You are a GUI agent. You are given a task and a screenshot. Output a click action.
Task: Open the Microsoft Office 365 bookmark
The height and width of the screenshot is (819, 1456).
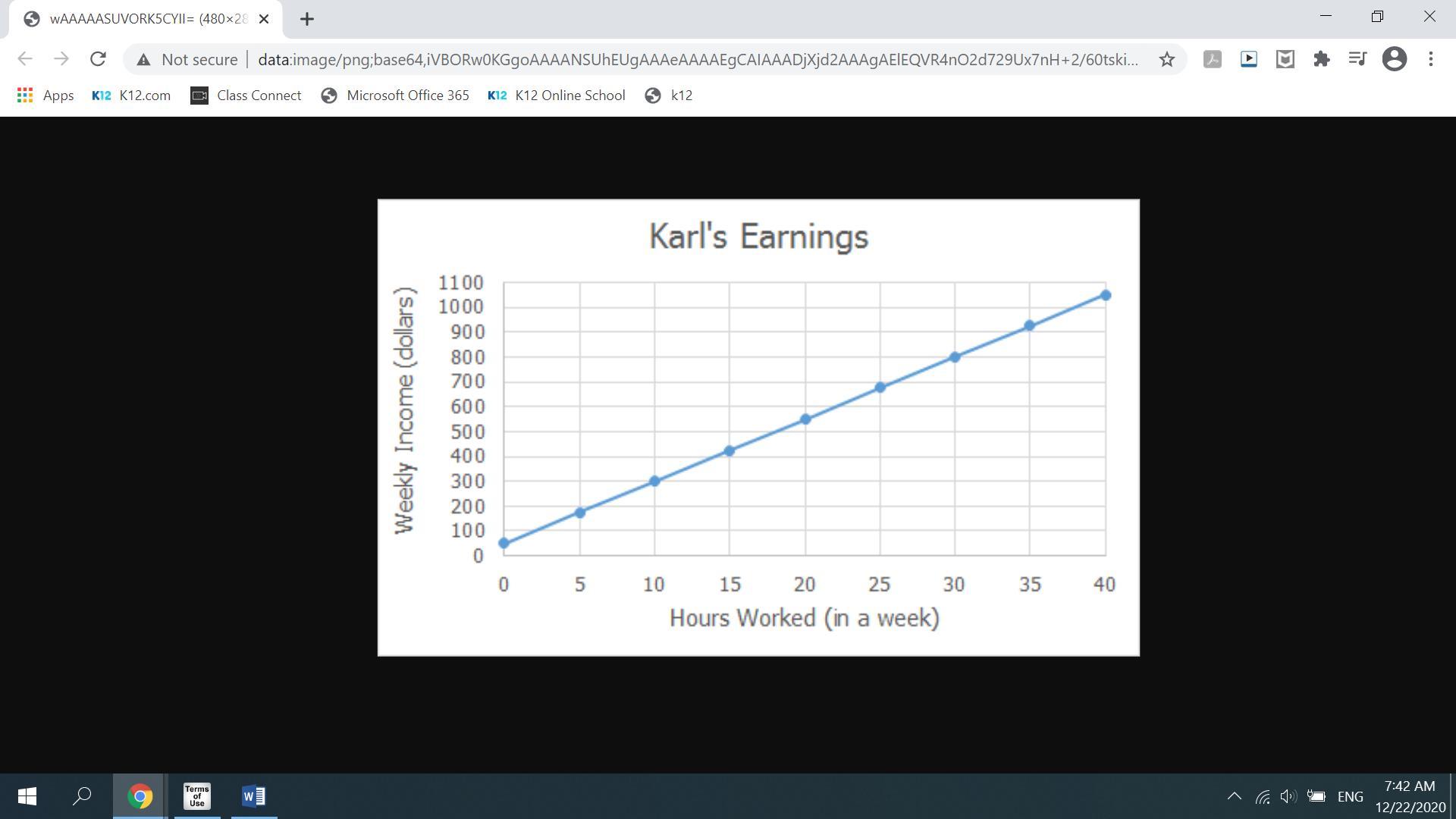coord(395,96)
